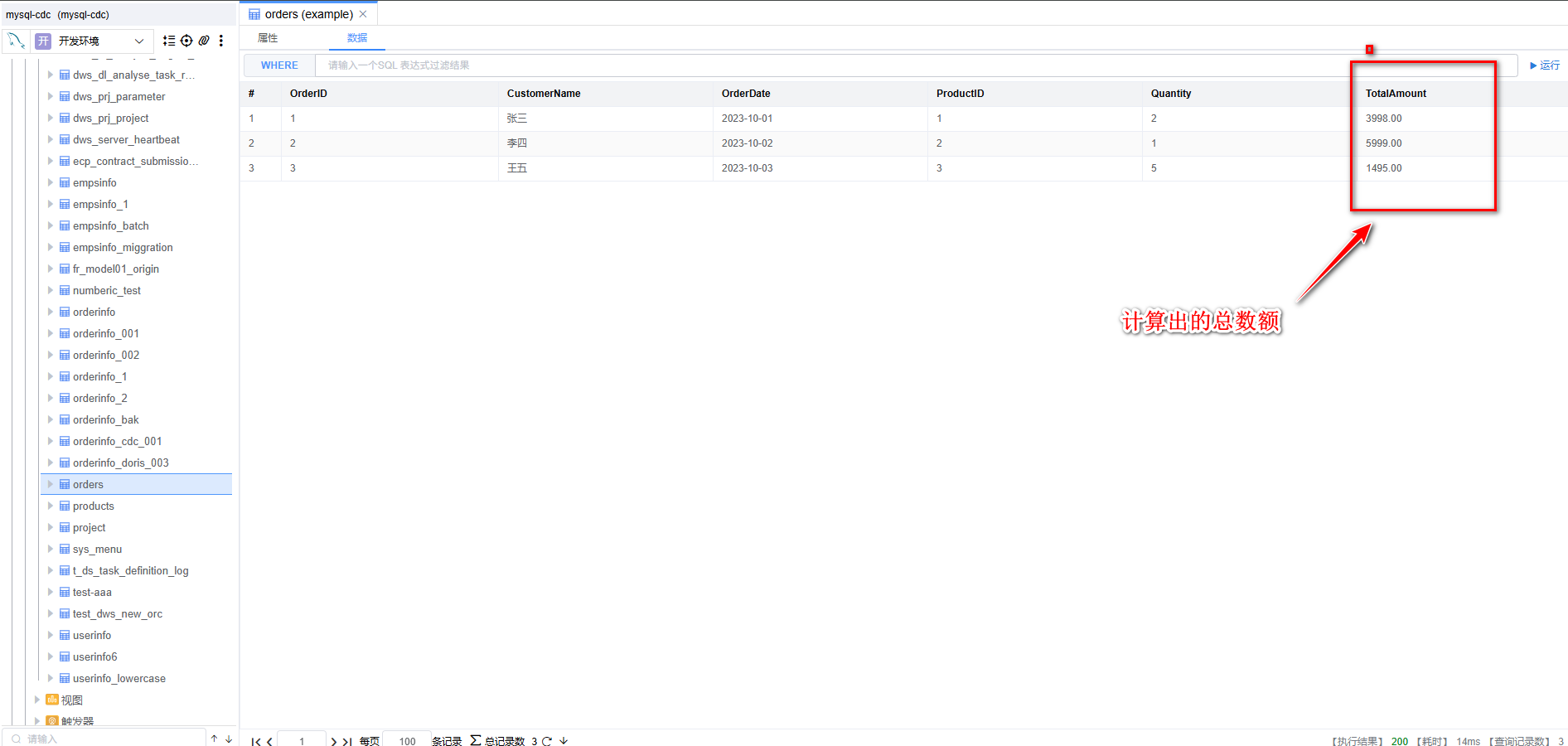Click the MySQL dolphin icon

[x=16, y=40]
